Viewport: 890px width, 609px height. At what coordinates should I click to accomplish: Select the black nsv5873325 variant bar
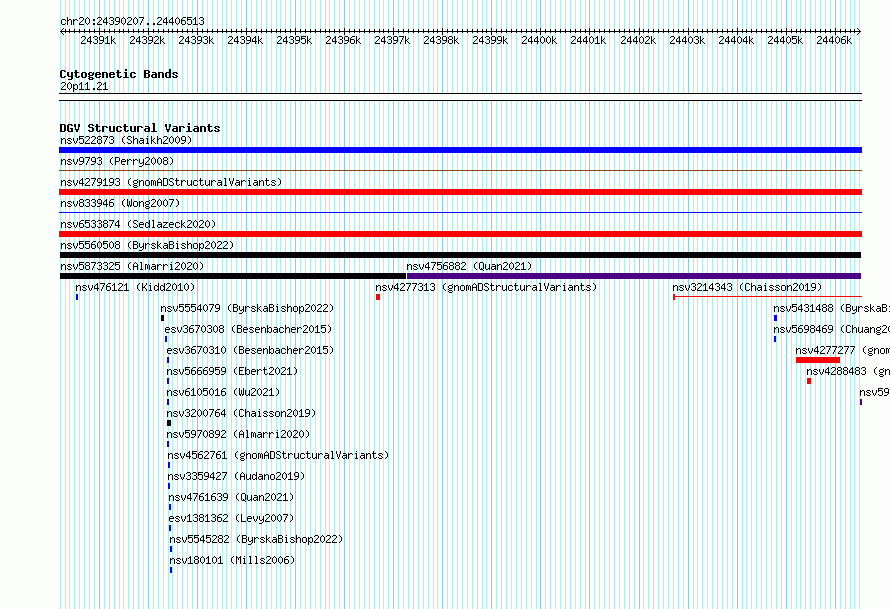[x=233, y=276]
